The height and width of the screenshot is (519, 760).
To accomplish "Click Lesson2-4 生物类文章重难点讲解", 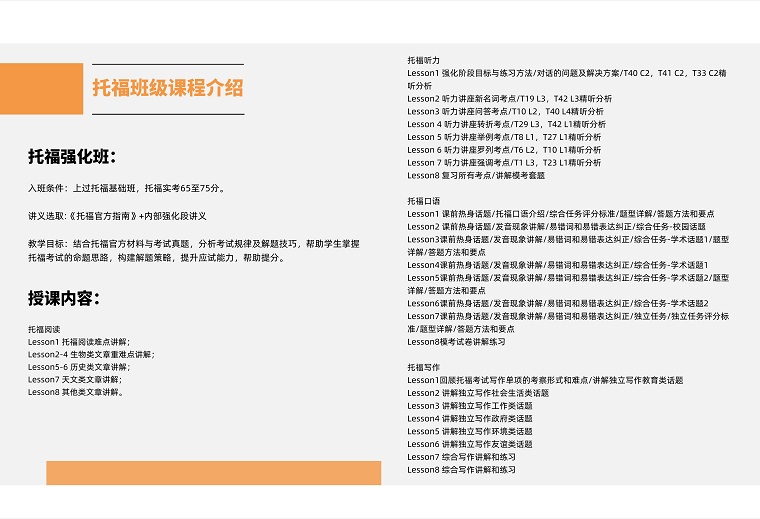I will click(91, 354).
